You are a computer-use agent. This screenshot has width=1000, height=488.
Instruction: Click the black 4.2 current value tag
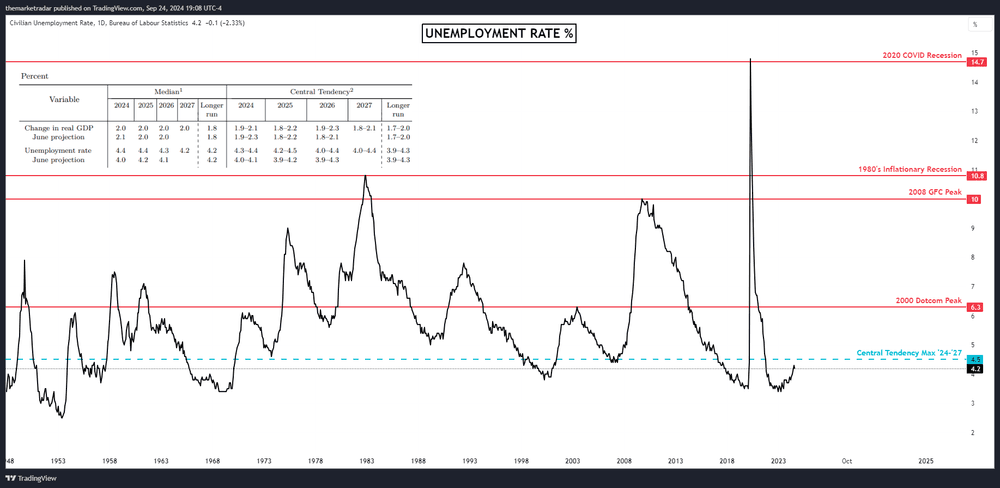tap(976, 369)
